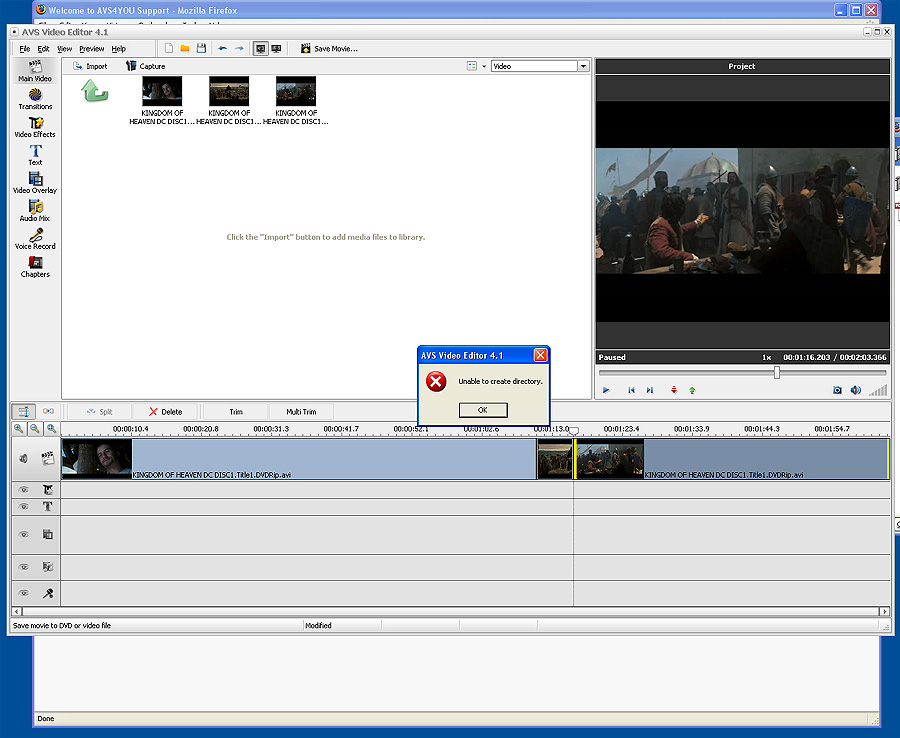Close the Unable to create directory dialog
This screenshot has height=738, width=900.
pyautogui.click(x=540, y=355)
